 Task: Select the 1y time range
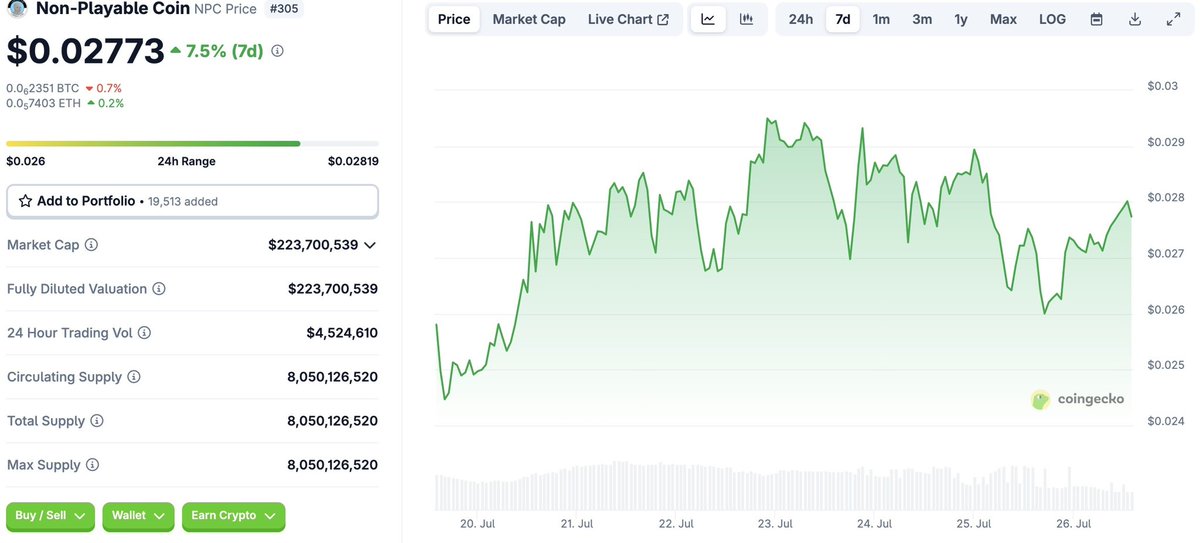point(961,19)
